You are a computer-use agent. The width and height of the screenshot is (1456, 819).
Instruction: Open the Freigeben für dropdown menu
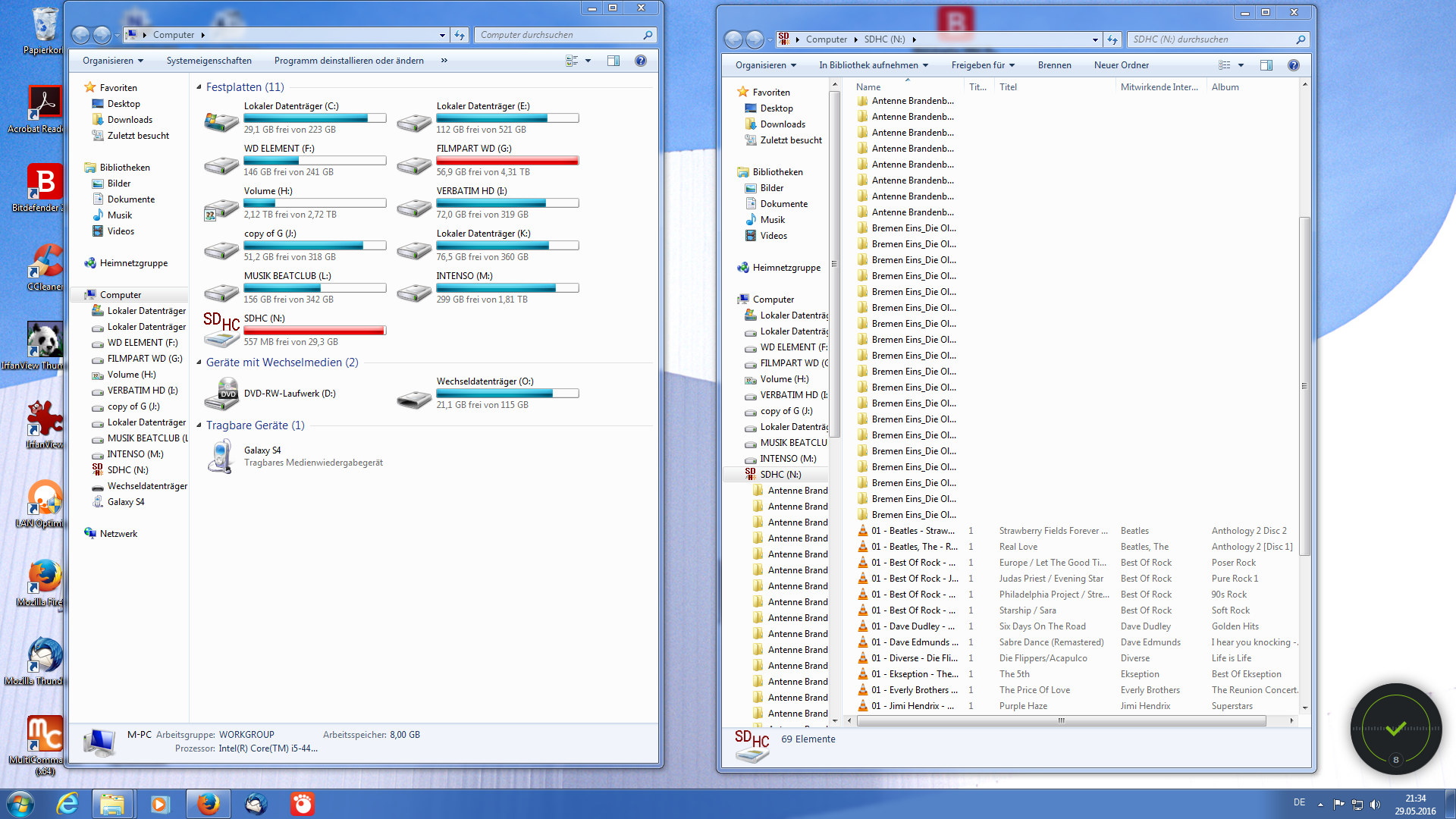[983, 65]
